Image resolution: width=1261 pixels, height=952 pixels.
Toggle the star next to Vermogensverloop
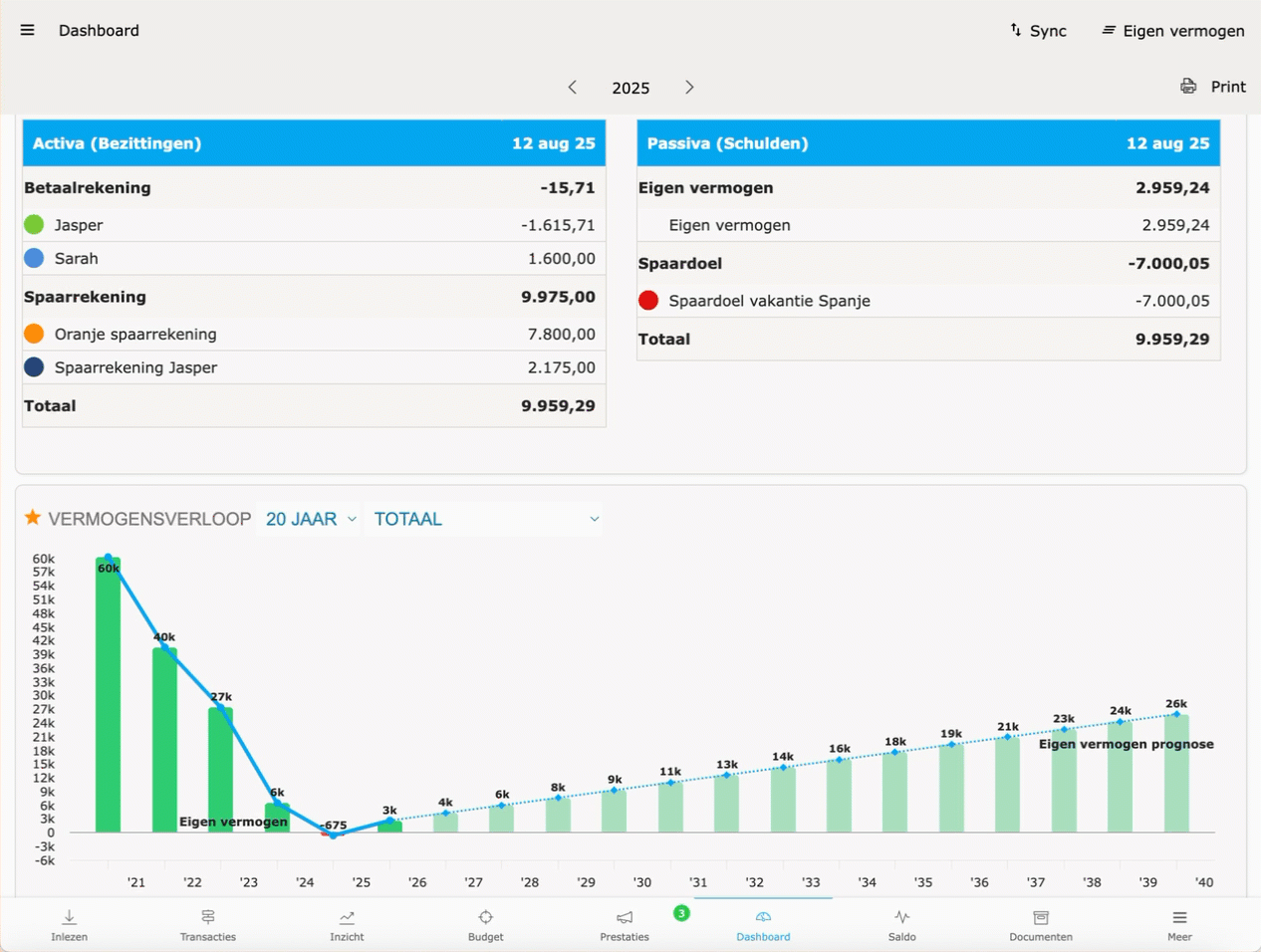tap(33, 518)
